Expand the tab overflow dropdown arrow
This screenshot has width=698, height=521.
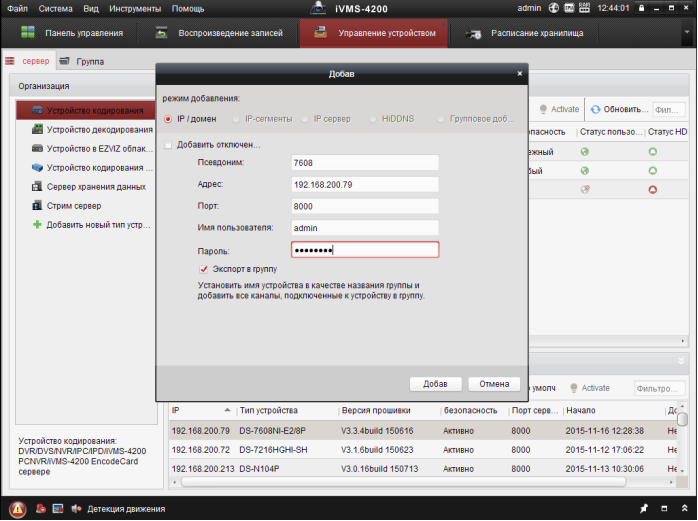point(687,33)
